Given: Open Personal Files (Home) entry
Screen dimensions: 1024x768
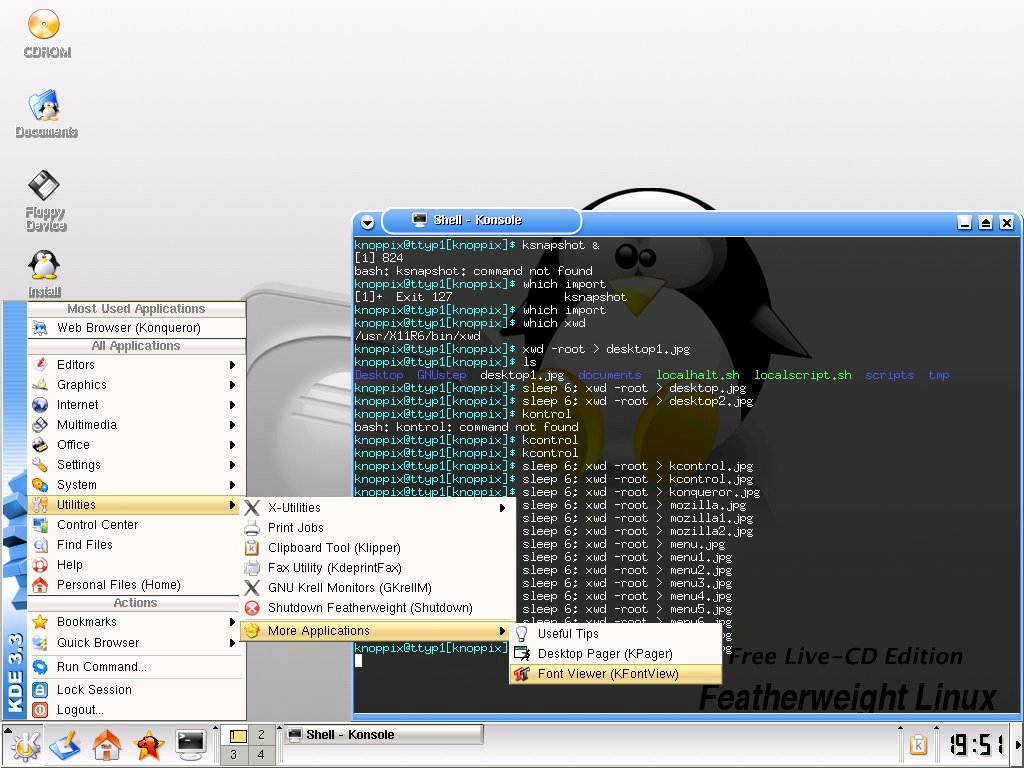Looking at the screenshot, I should pos(135,585).
